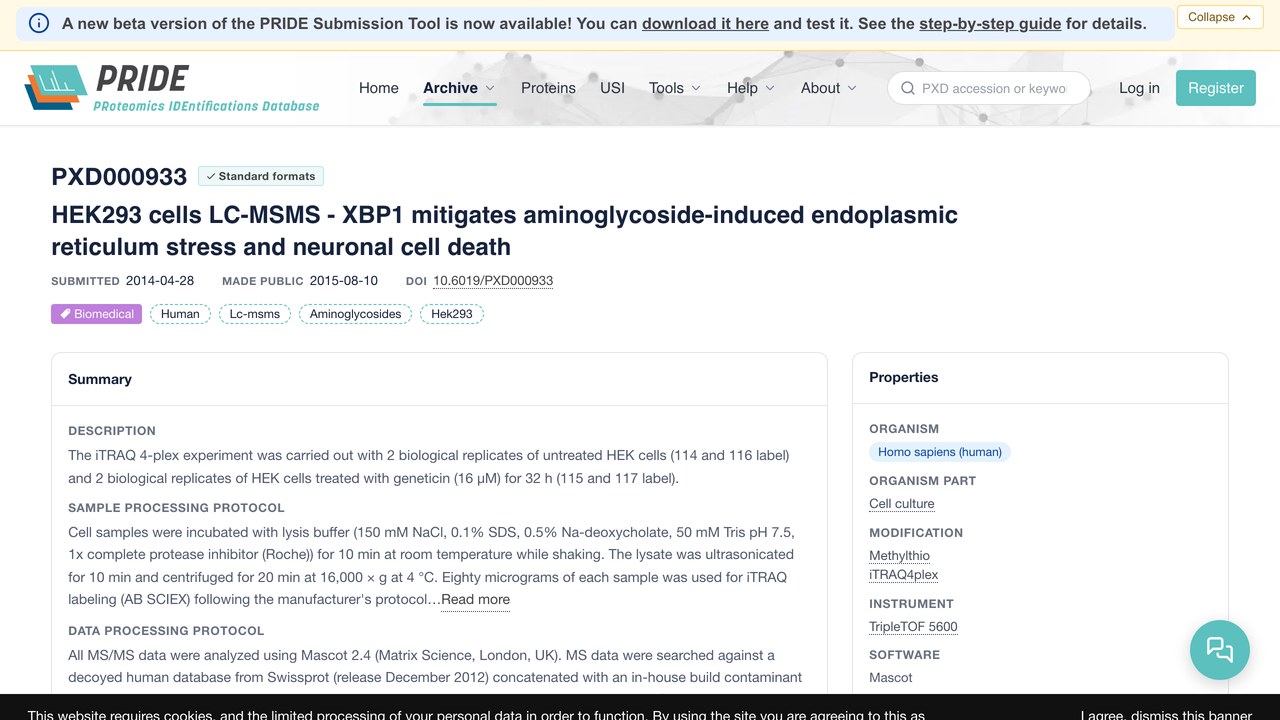
Task: Expand sample protocol with Read more
Action: coord(475,600)
